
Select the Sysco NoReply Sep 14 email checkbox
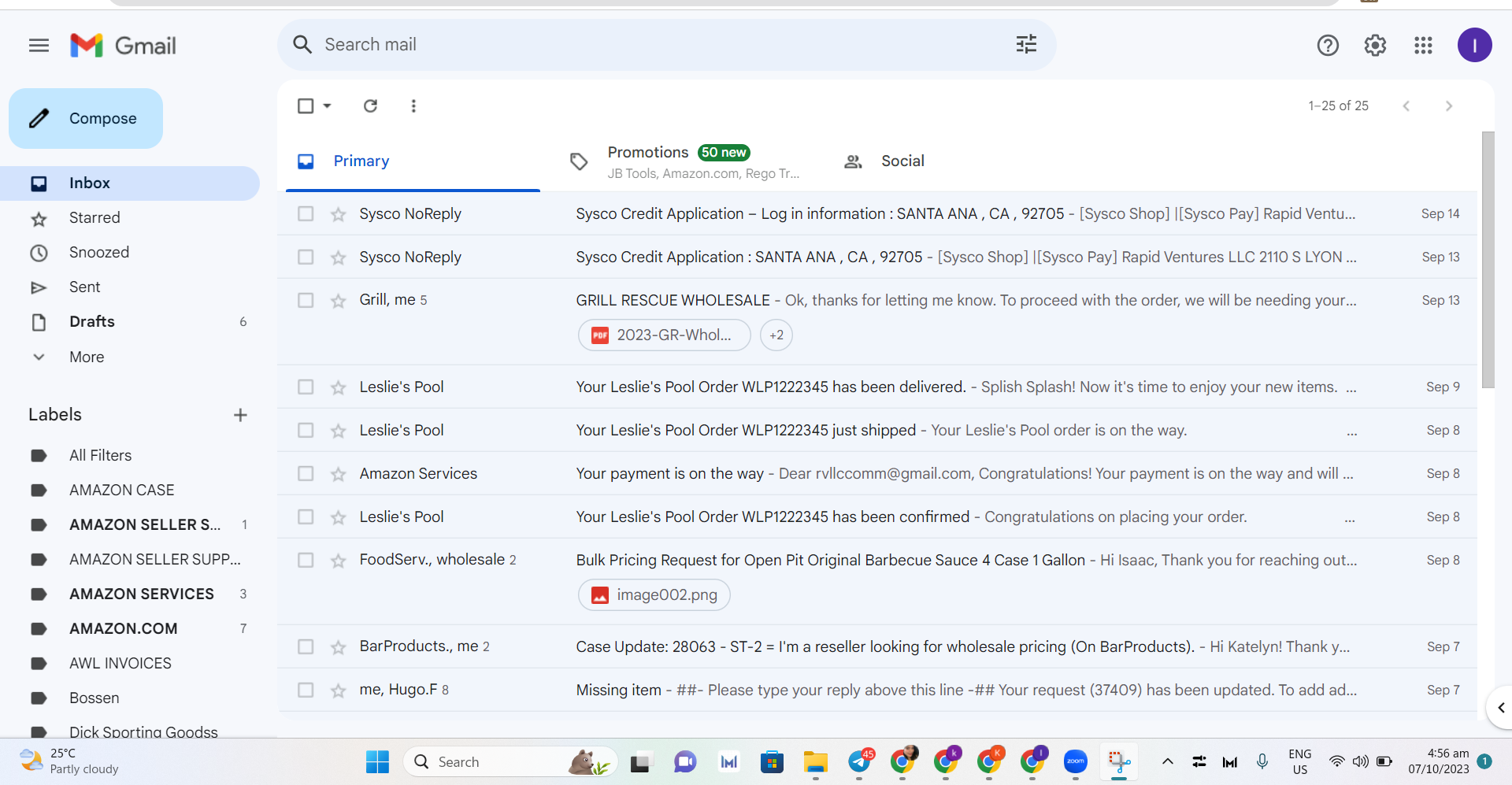(x=306, y=213)
